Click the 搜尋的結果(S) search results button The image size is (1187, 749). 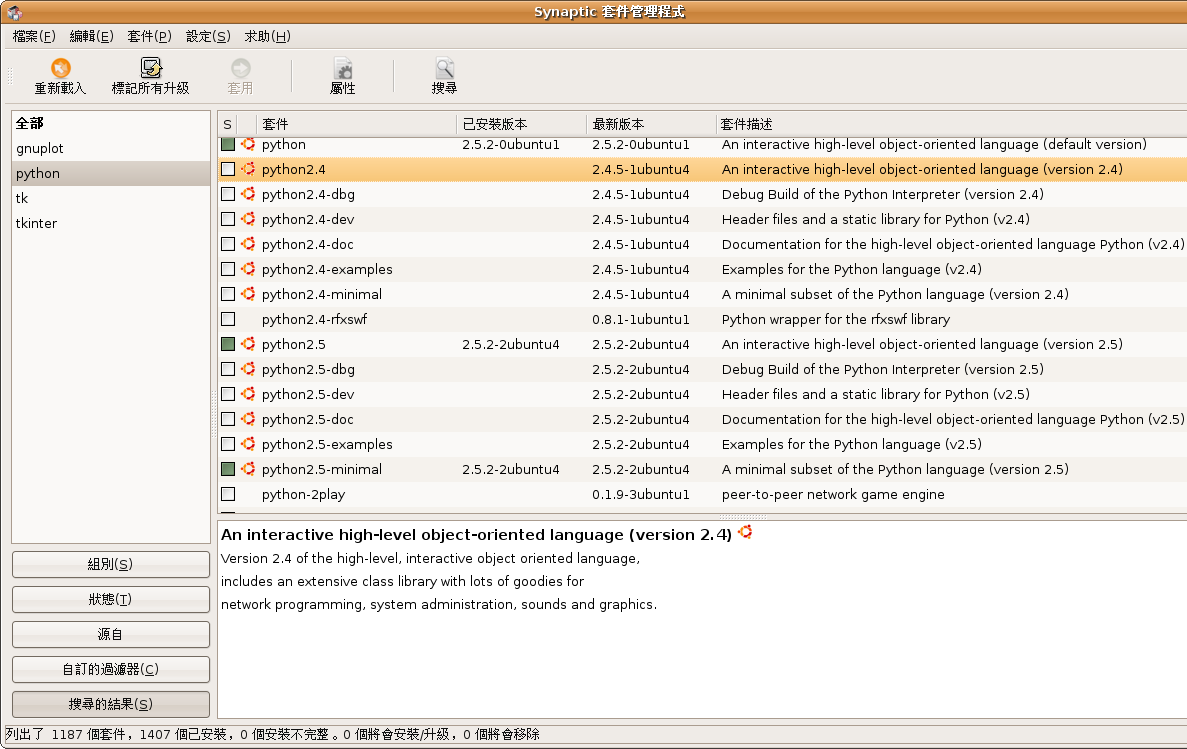click(x=111, y=704)
